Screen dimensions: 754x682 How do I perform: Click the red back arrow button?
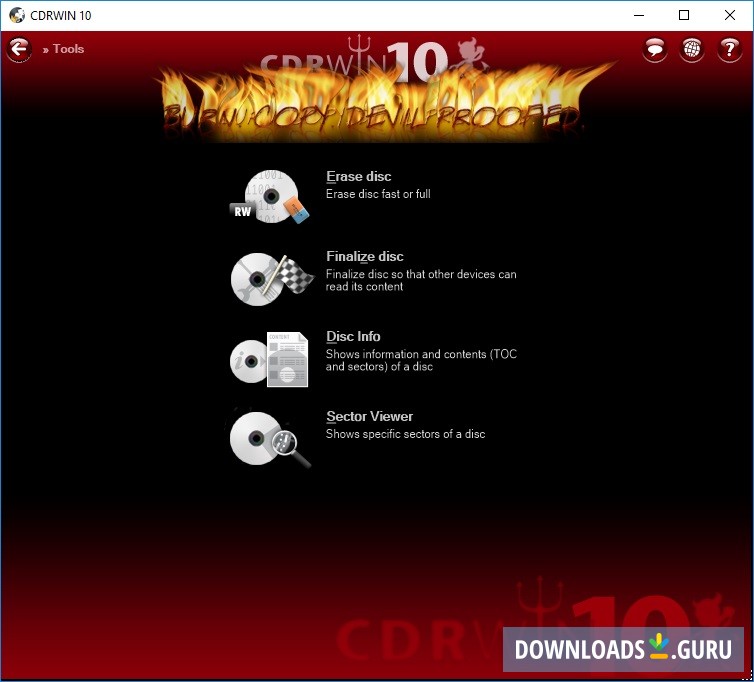[x=19, y=49]
